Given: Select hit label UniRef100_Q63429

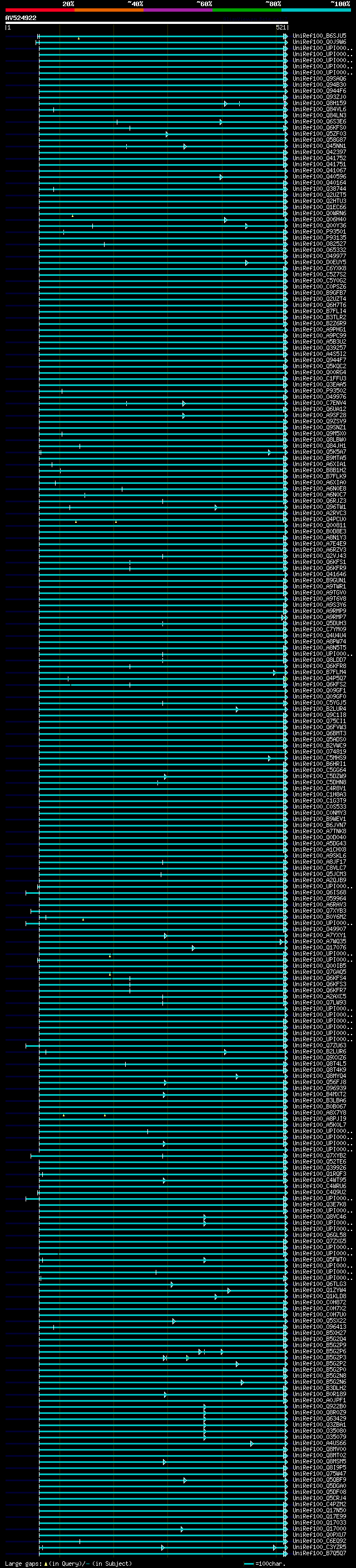Looking at the screenshot, I should point(319,1418).
